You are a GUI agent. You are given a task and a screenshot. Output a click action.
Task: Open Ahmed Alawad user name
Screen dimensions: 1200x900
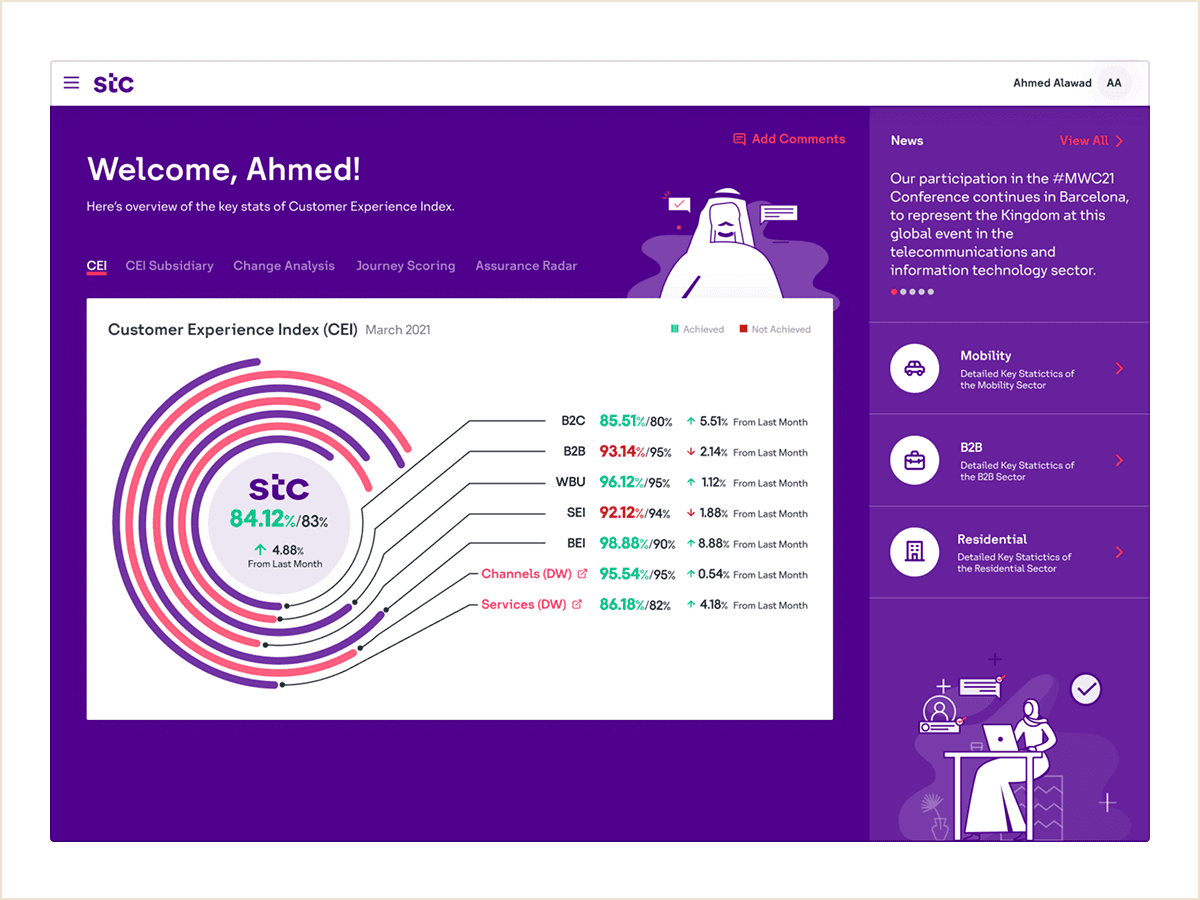(1052, 83)
